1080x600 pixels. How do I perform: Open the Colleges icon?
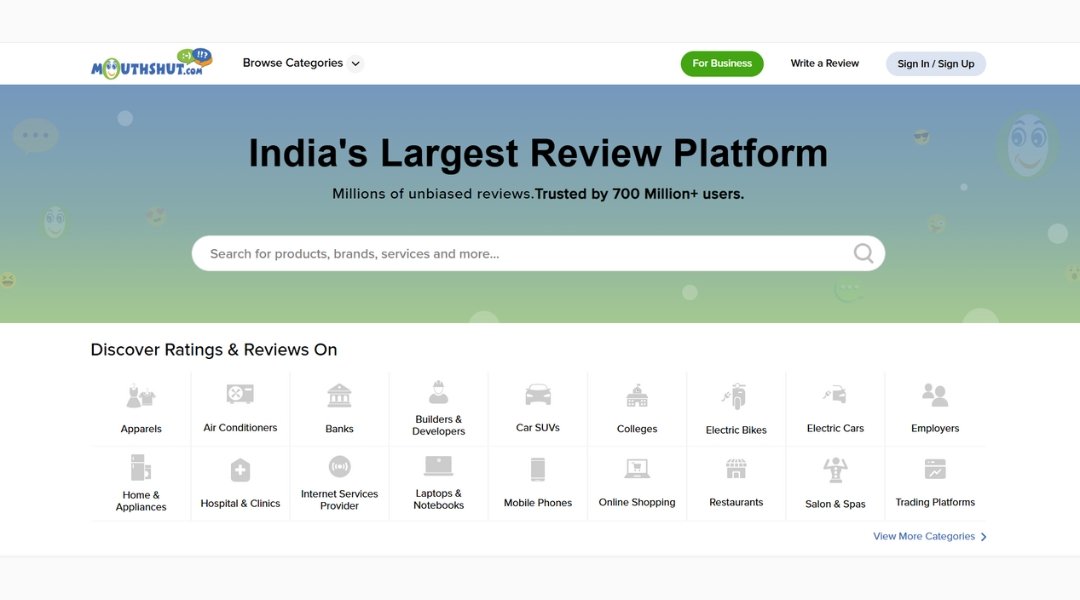pos(637,396)
